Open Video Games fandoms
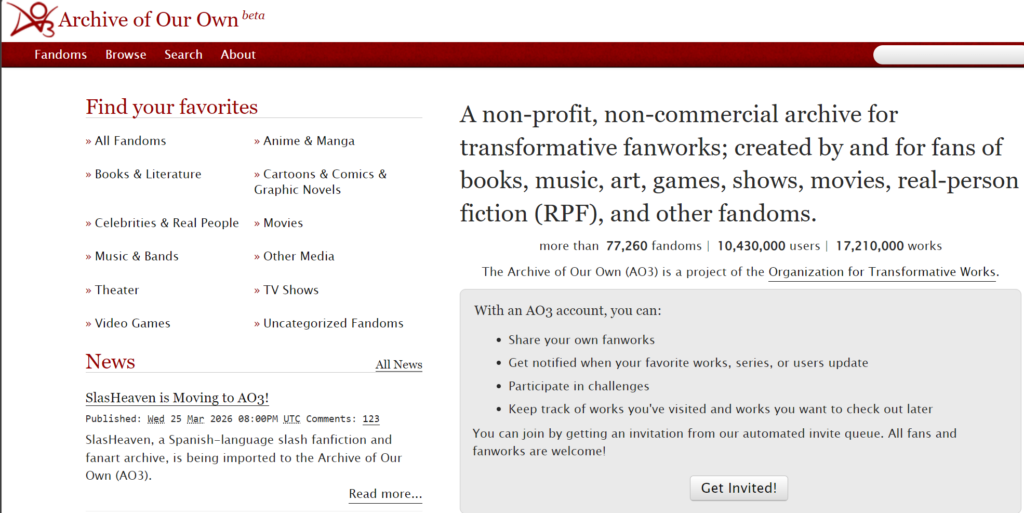1024x513 pixels. (x=132, y=323)
